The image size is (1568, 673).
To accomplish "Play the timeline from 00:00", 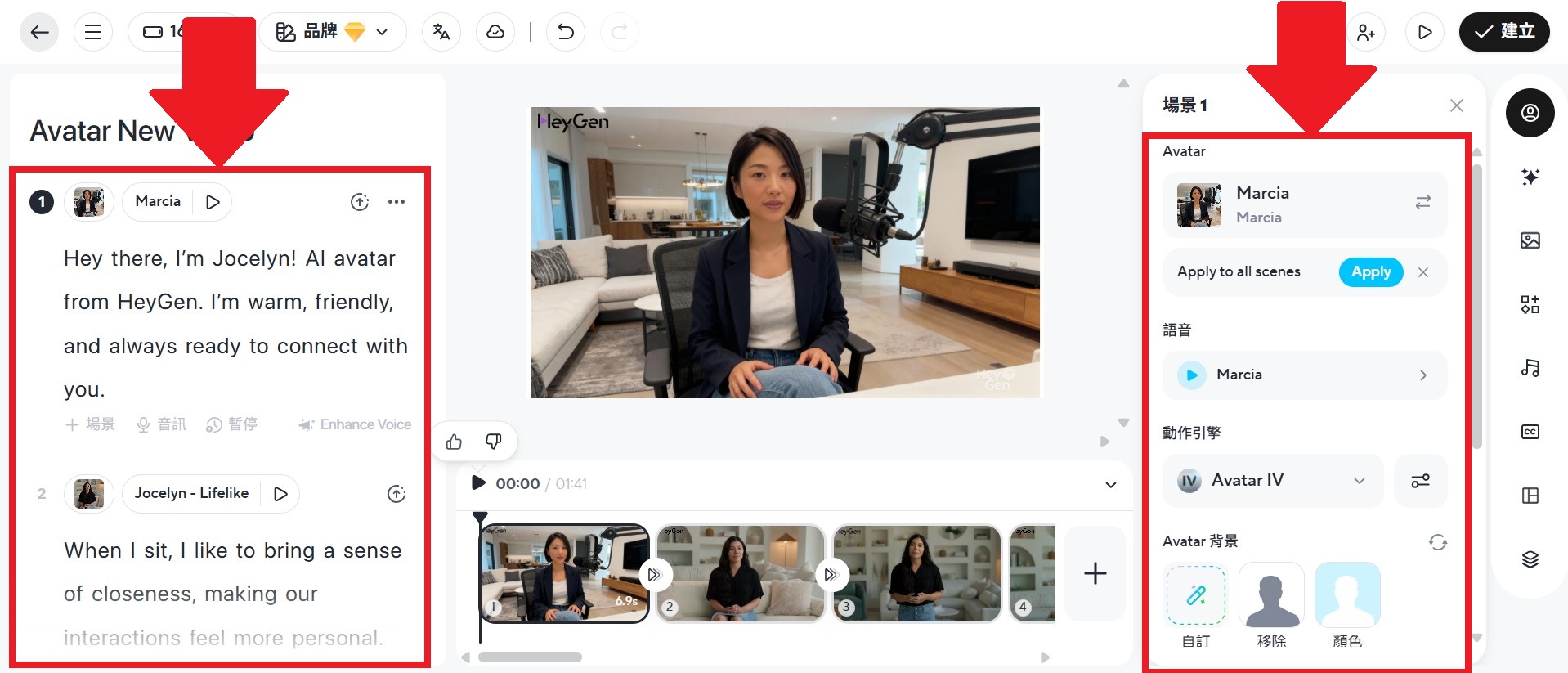I will [x=478, y=483].
